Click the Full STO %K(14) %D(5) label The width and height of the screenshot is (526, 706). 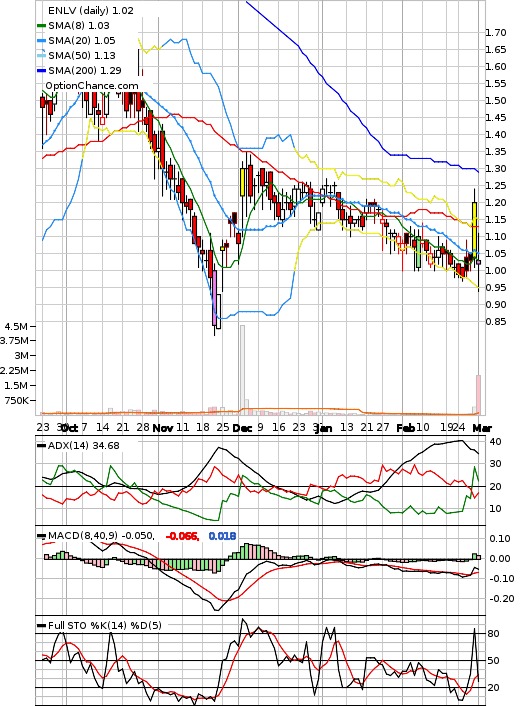pos(104,625)
